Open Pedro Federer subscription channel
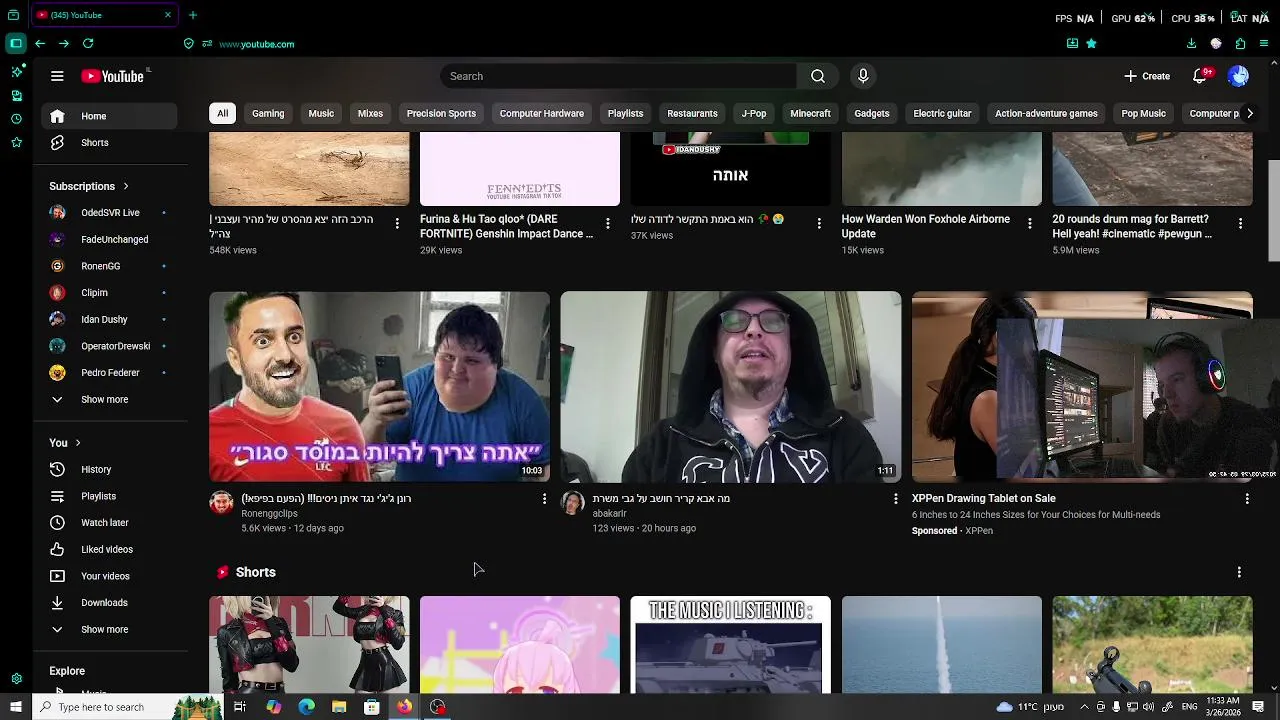The width and height of the screenshot is (1280, 720). click(109, 373)
